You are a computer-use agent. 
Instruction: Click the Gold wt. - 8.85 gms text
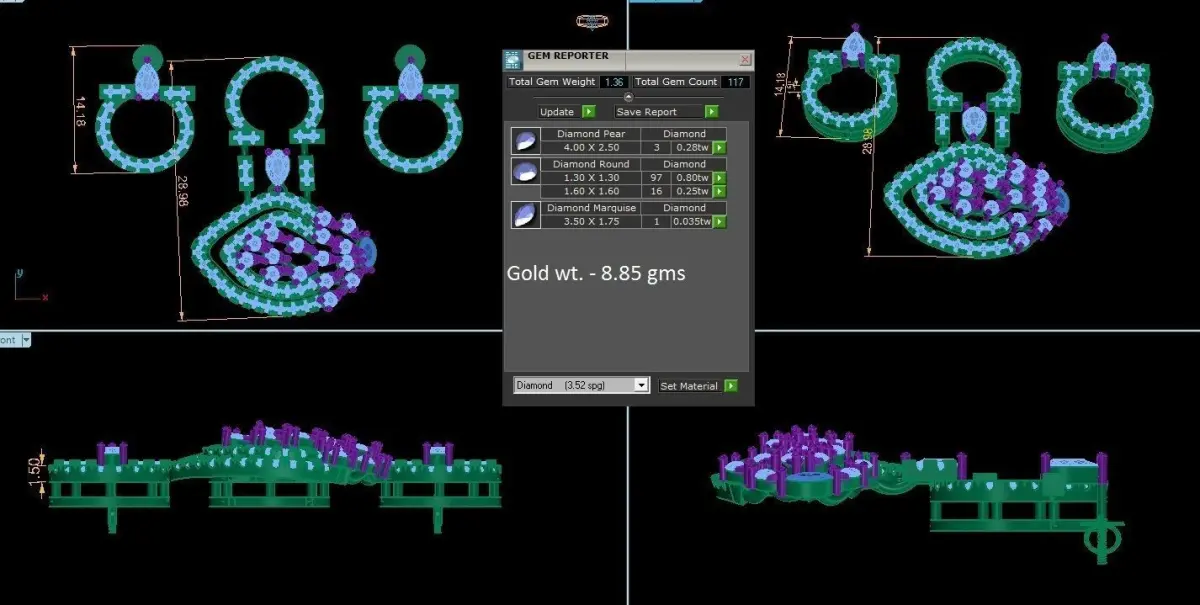(596, 272)
